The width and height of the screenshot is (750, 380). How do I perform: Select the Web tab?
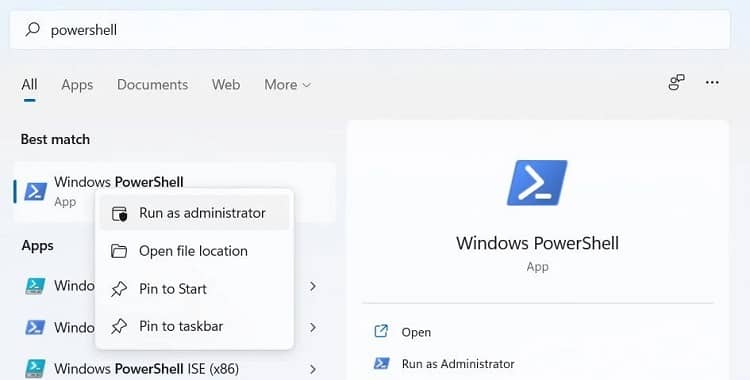(226, 85)
